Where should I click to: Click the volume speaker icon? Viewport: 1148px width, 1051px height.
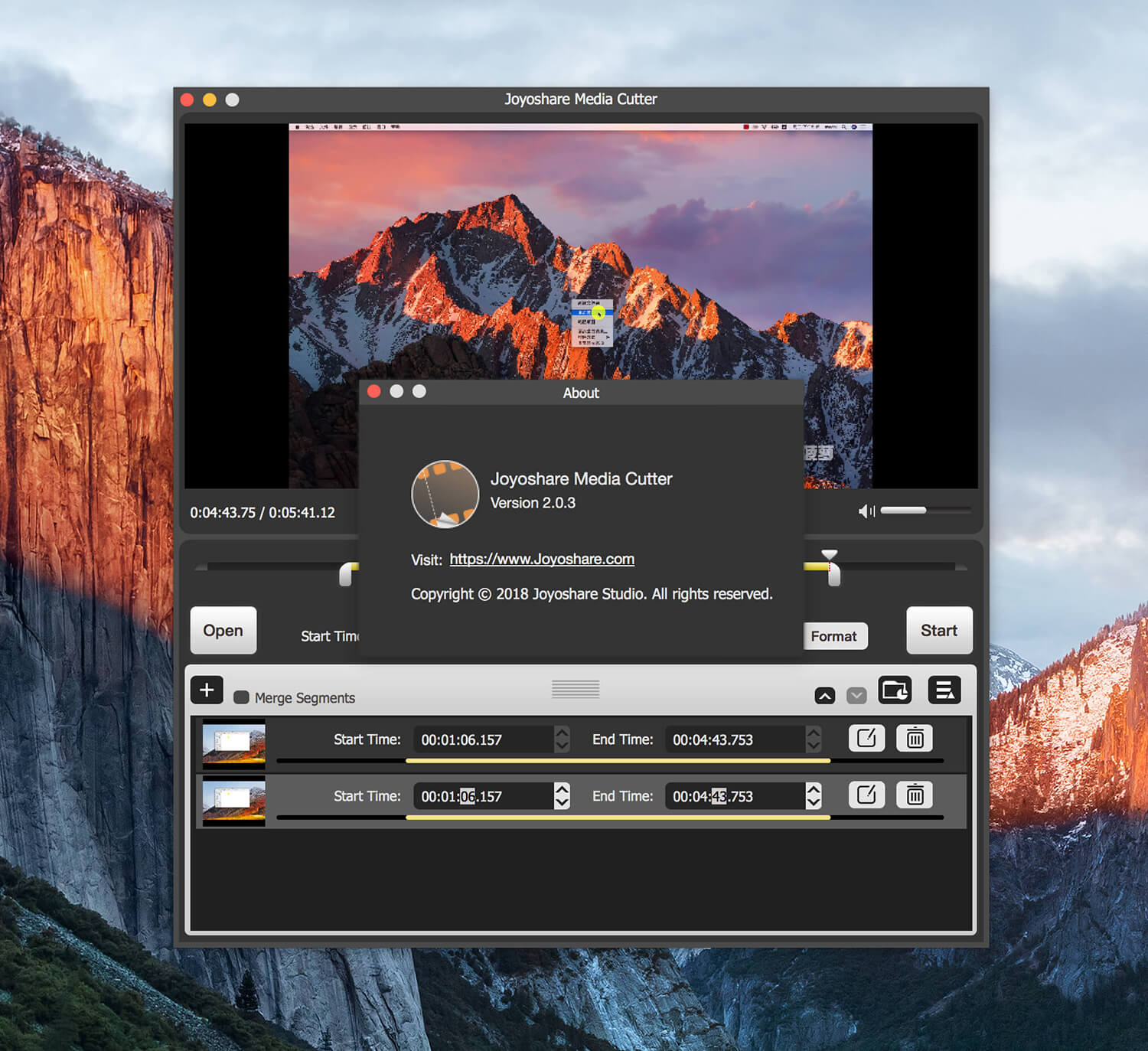[866, 511]
